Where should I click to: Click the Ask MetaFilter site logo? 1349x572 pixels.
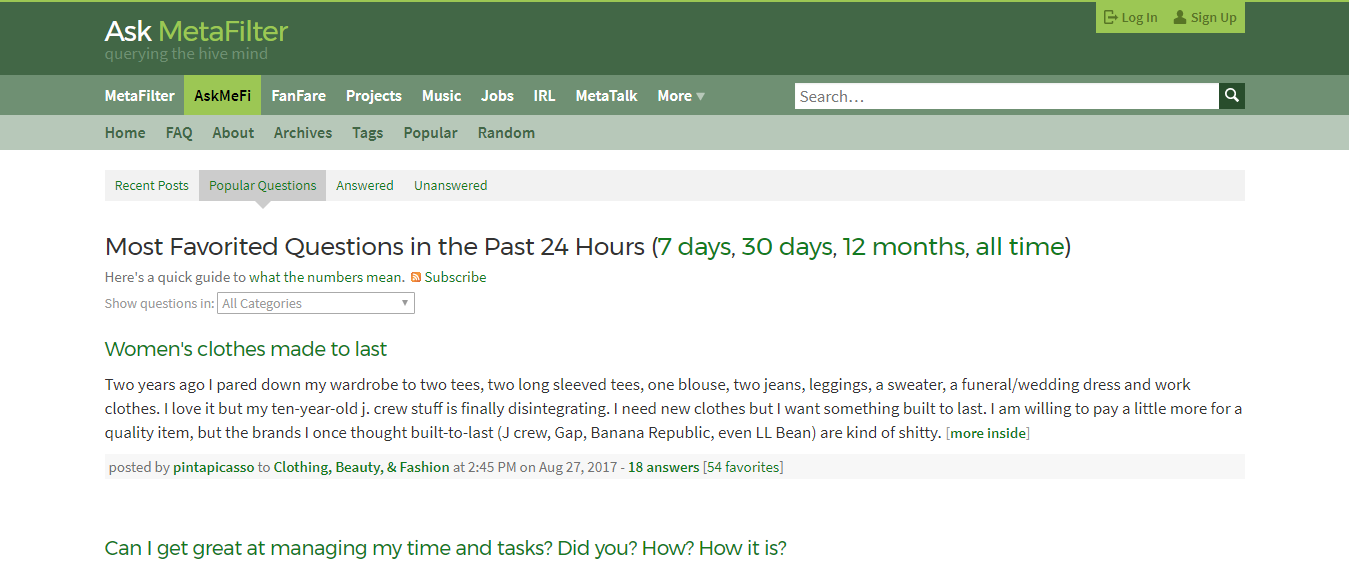(x=196, y=32)
